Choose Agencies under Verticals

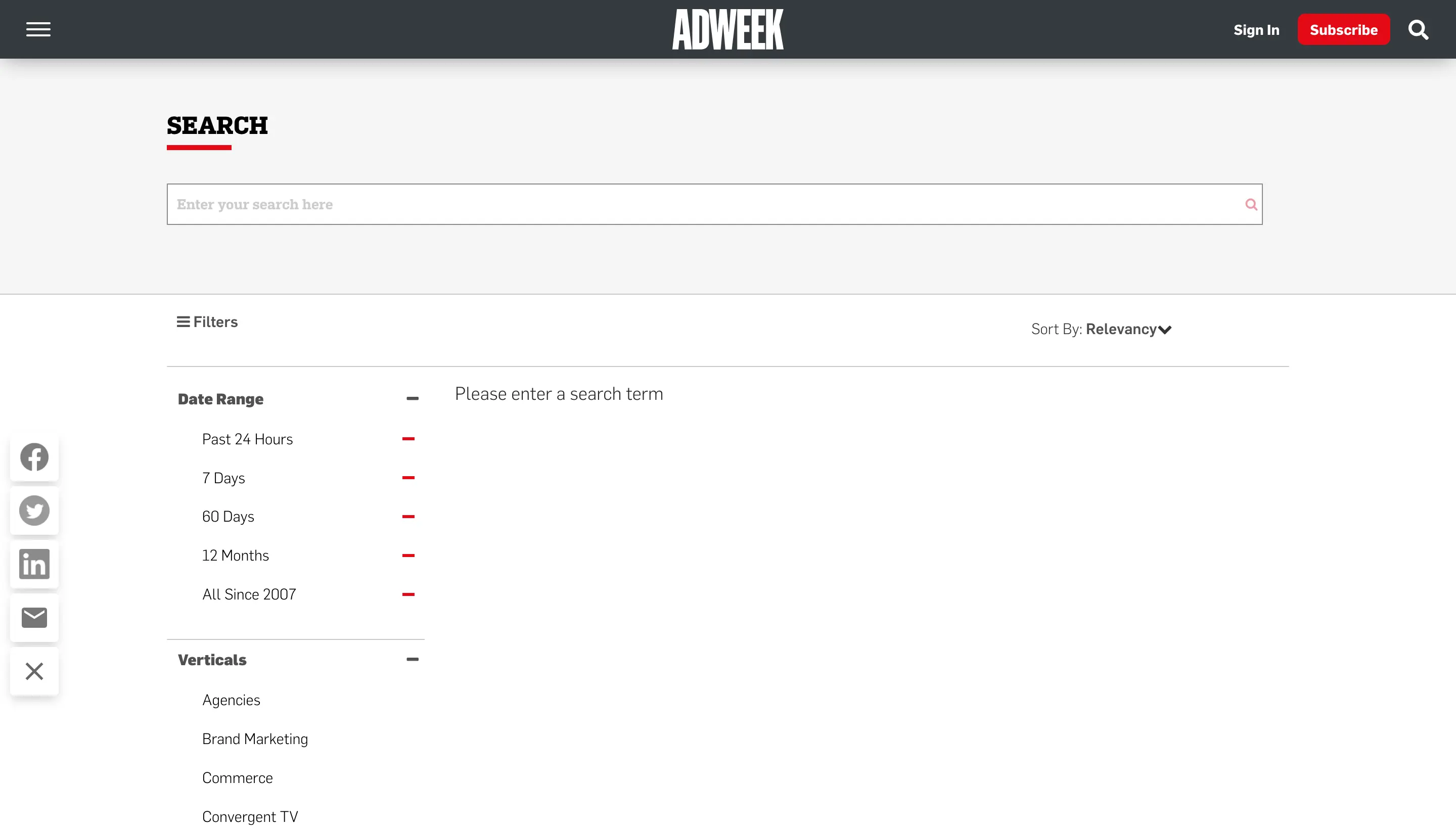pos(231,700)
